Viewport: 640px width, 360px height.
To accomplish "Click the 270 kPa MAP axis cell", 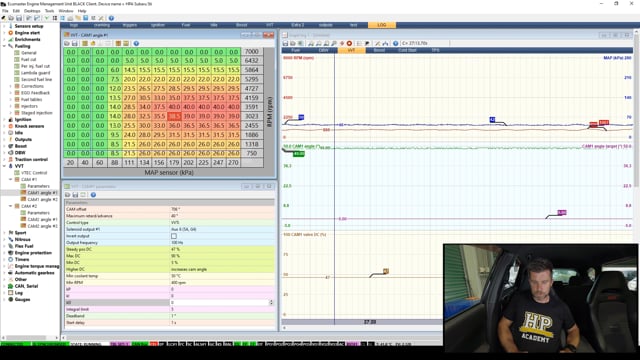I will click(233, 162).
